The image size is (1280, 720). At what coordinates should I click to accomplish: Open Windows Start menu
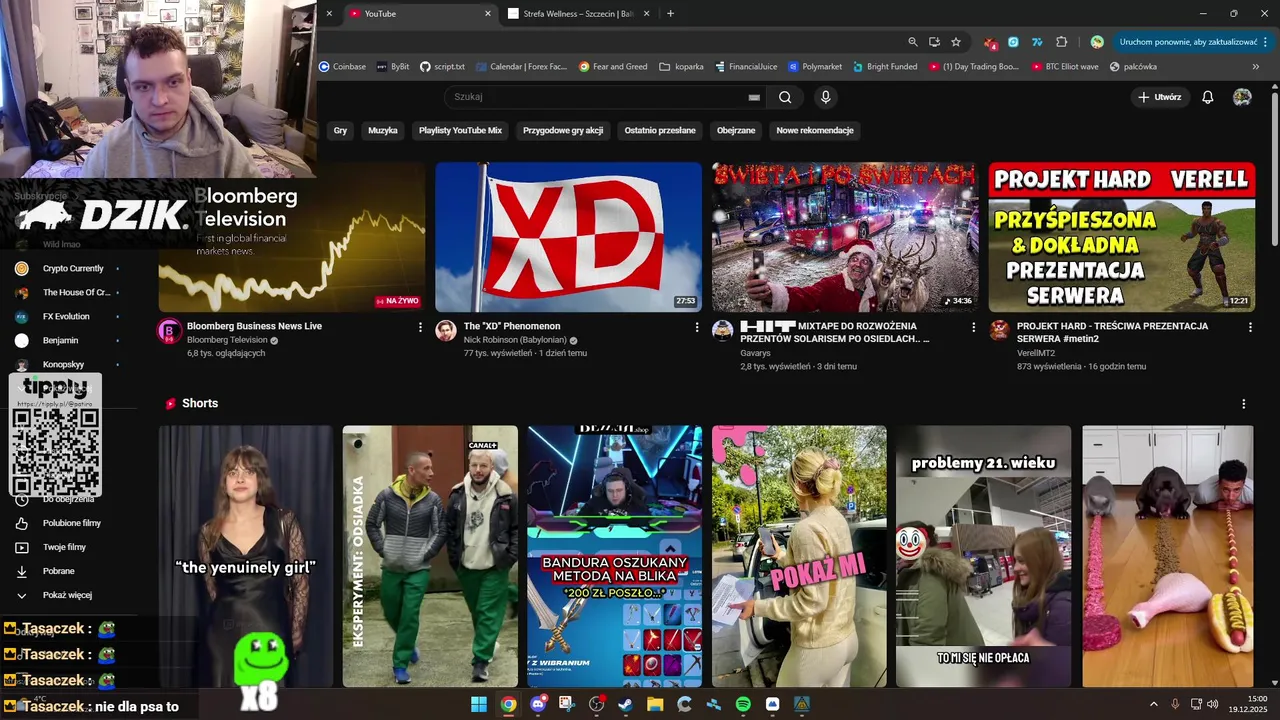[479, 704]
